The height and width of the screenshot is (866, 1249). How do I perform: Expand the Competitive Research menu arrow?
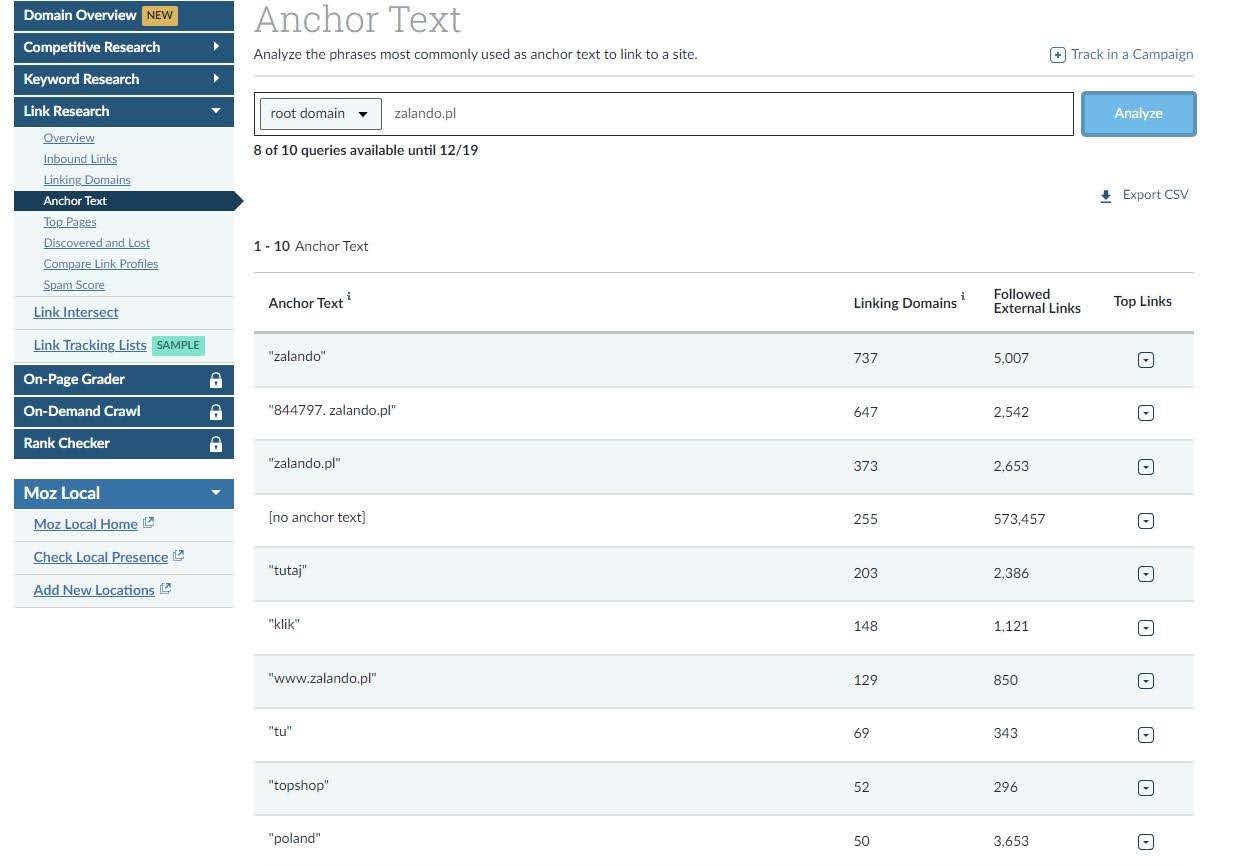pyautogui.click(x=216, y=47)
